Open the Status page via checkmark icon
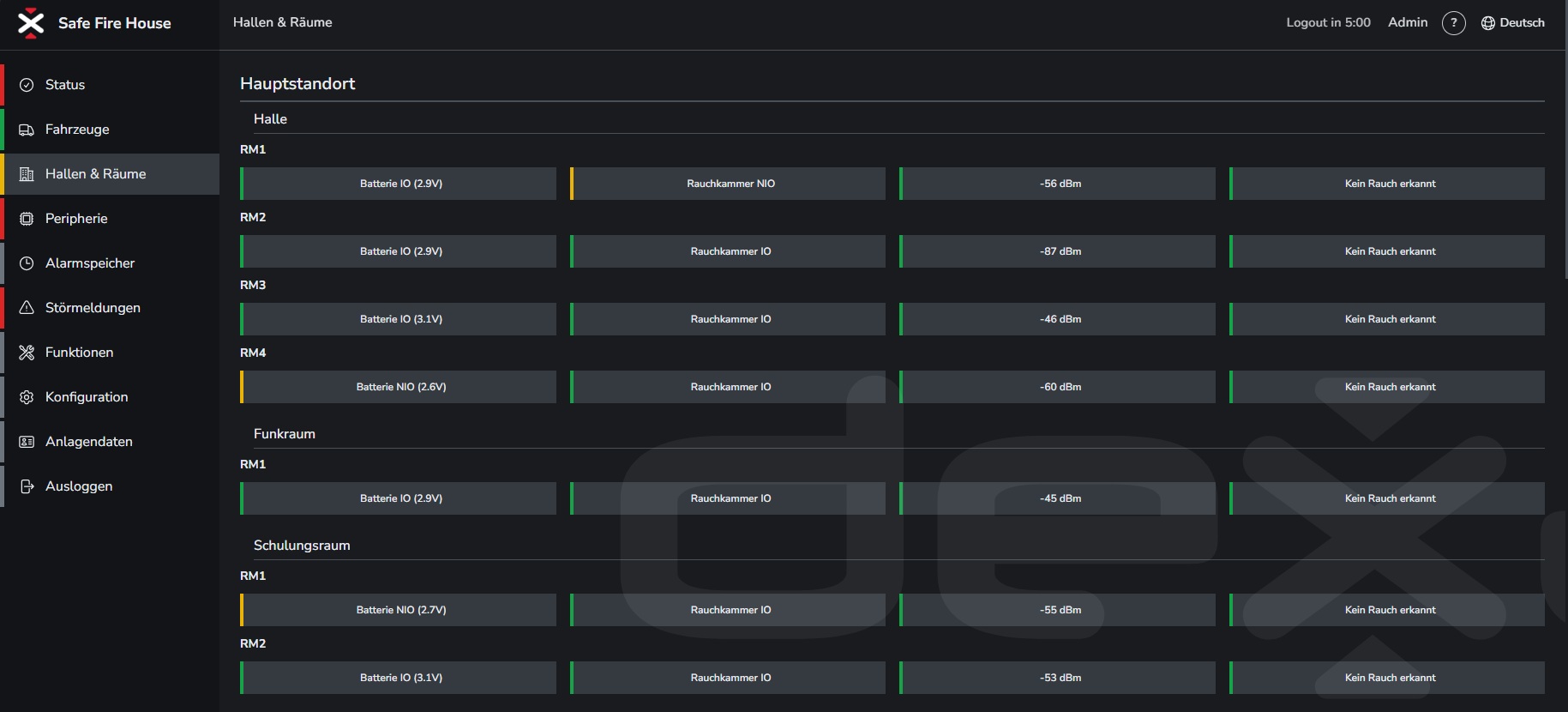Screen dimensions: 1568x712 click(27, 85)
